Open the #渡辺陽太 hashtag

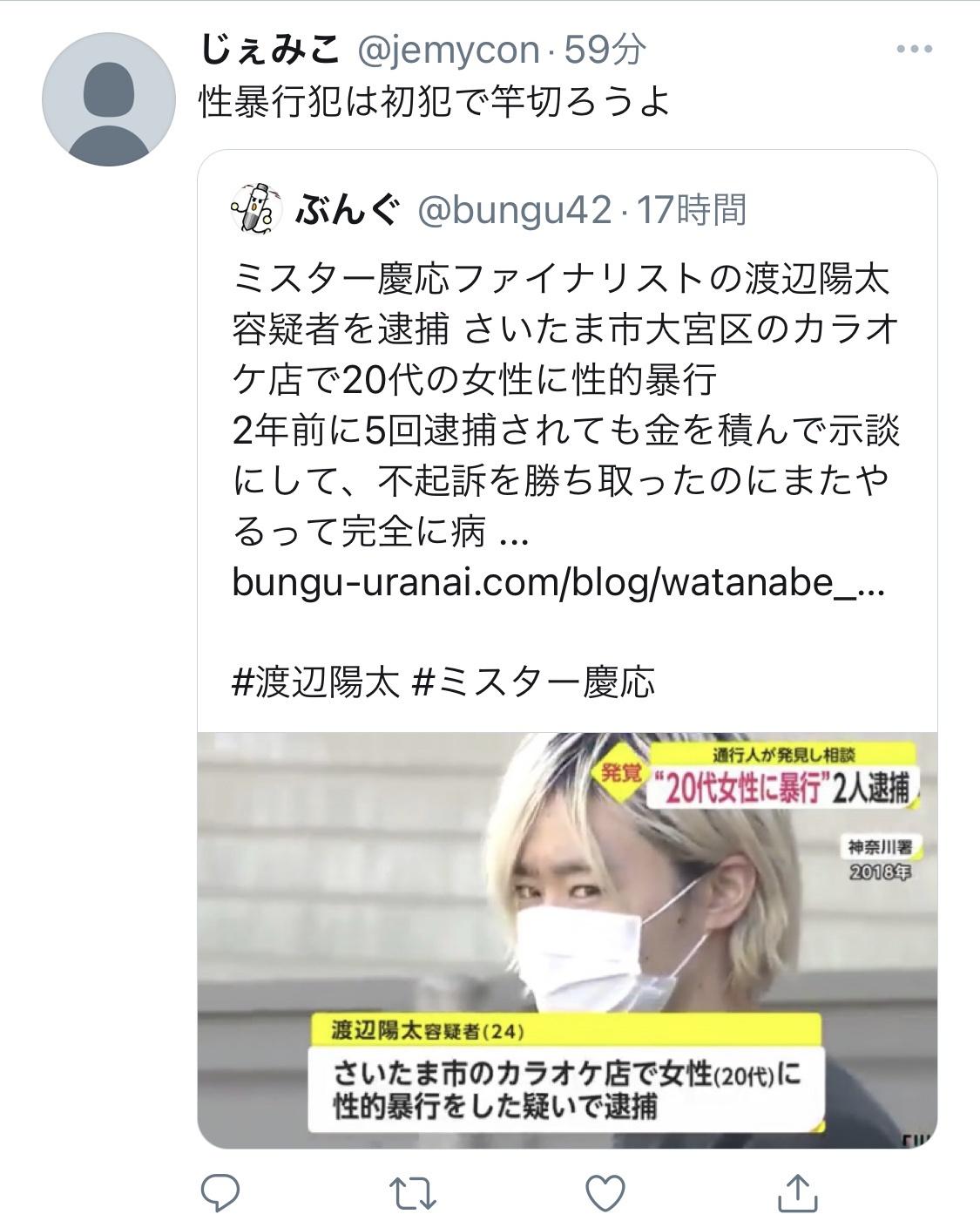point(315,682)
